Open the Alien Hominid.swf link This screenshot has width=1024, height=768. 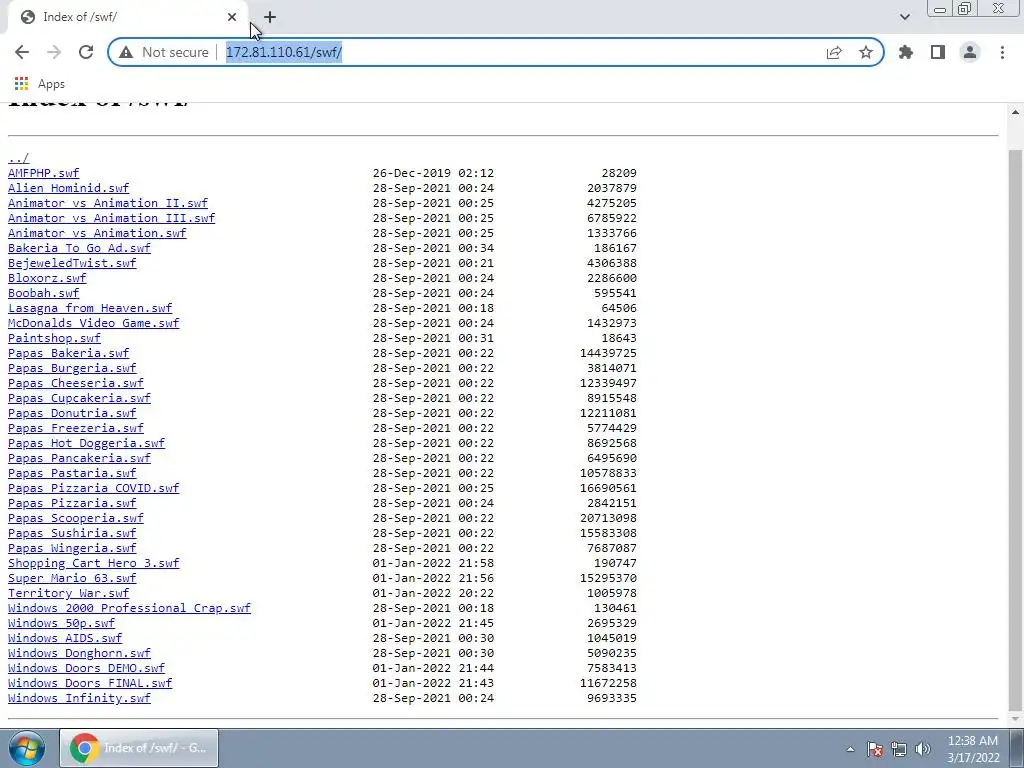click(x=69, y=188)
